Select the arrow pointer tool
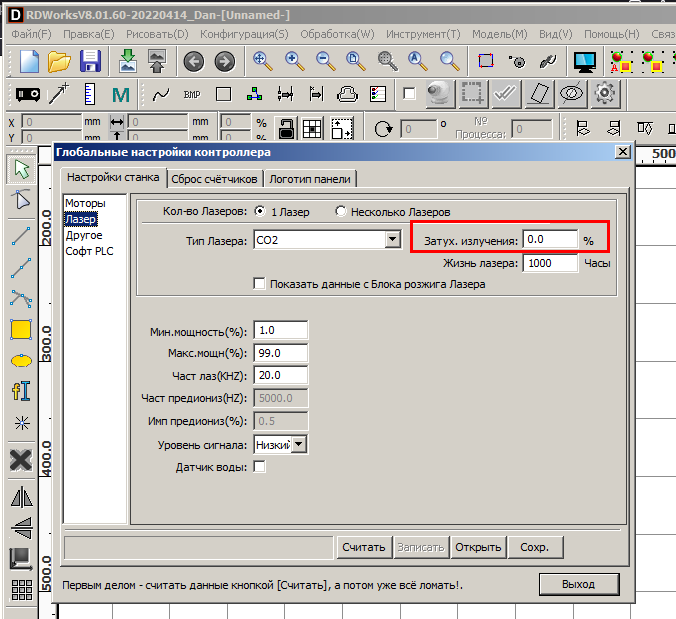Viewport: 676px width, 619px height. coord(22,169)
